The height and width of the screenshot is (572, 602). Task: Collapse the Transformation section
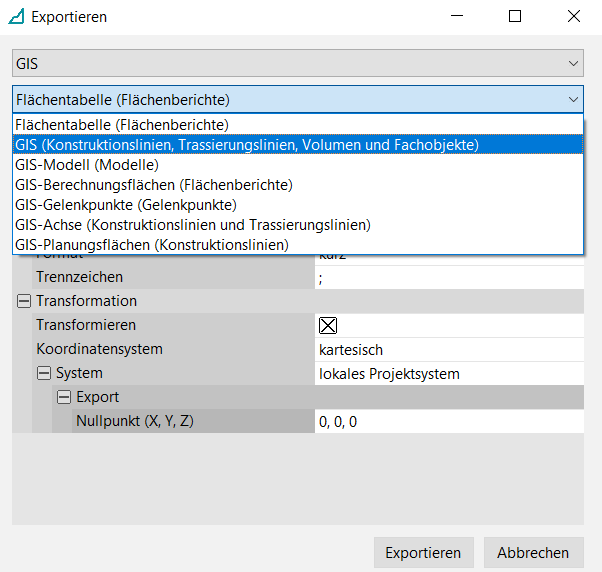(23, 301)
